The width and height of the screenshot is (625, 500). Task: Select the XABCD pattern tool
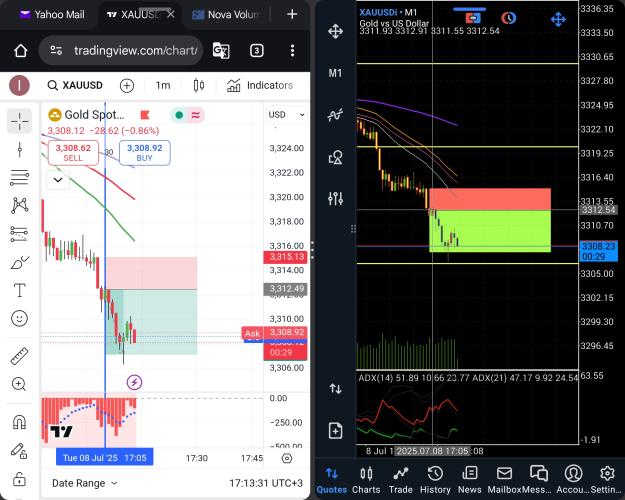point(20,205)
